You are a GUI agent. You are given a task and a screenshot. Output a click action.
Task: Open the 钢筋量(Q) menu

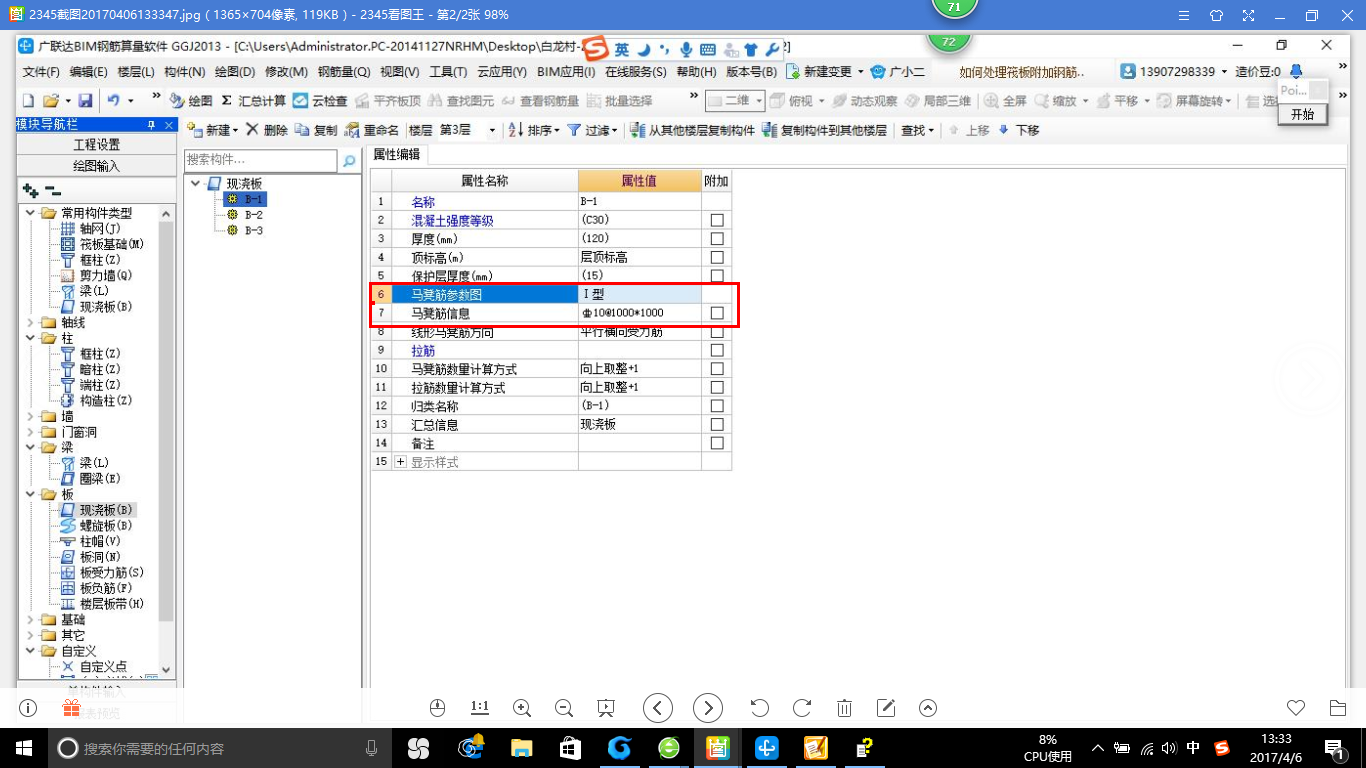(344, 72)
